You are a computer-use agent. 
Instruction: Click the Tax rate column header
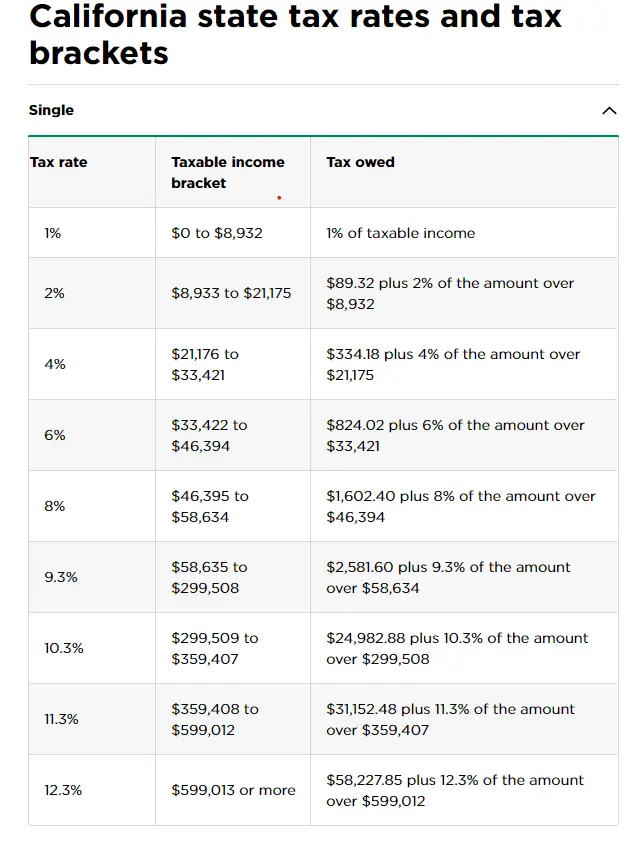59,162
